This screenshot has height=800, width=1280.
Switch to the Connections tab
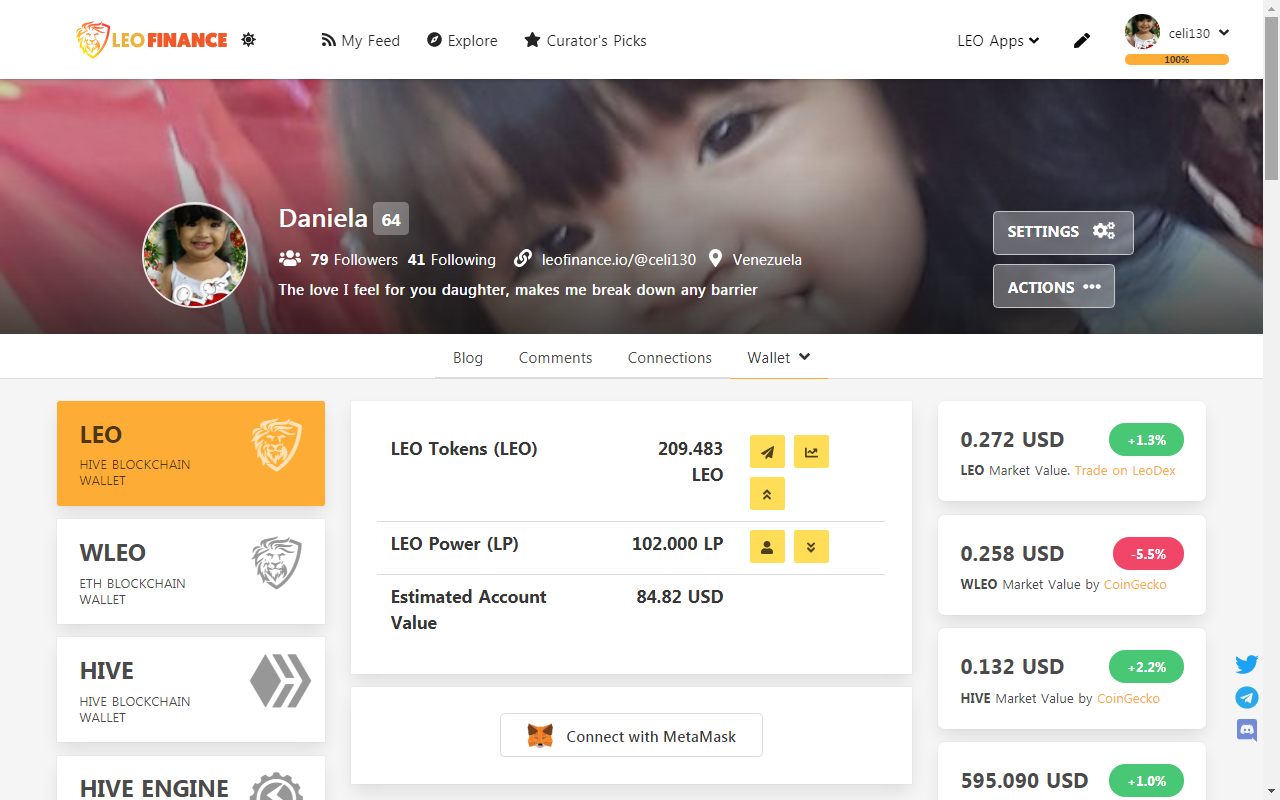click(x=670, y=357)
